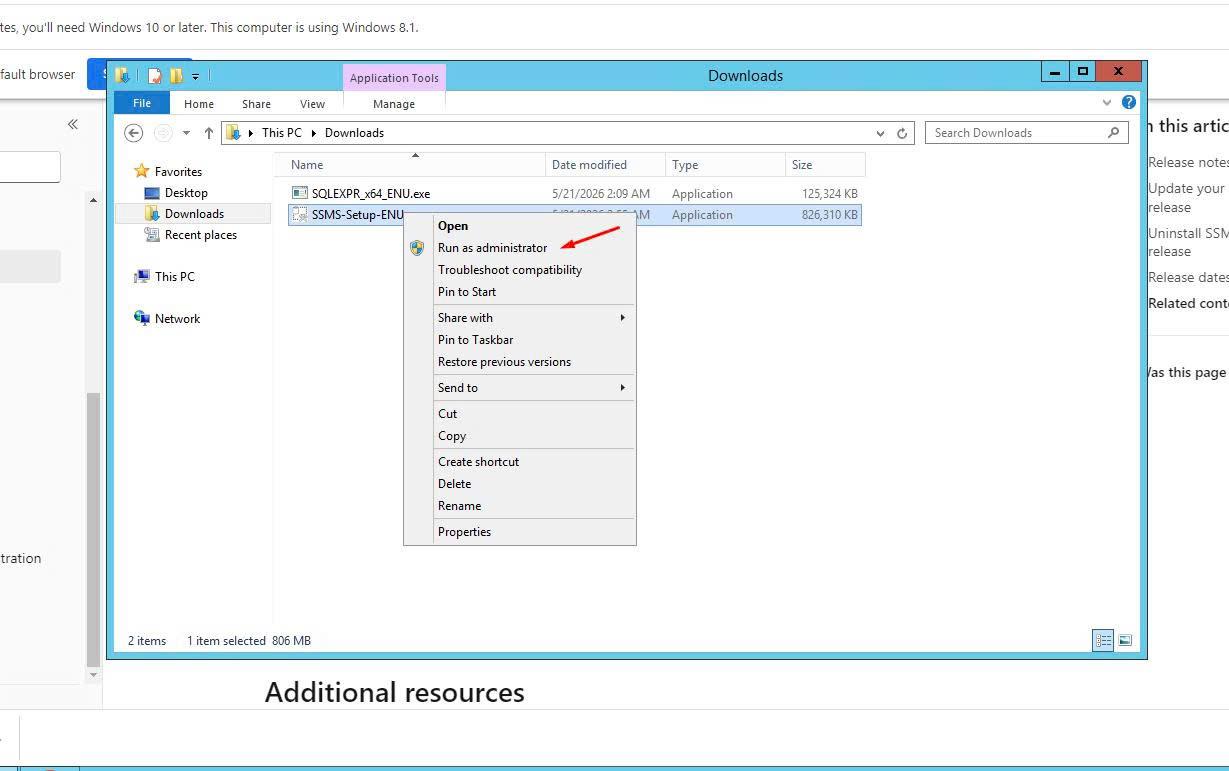Image resolution: width=1229 pixels, height=771 pixels.
Task: Switch to the Share ribbon tab
Action: [256, 104]
